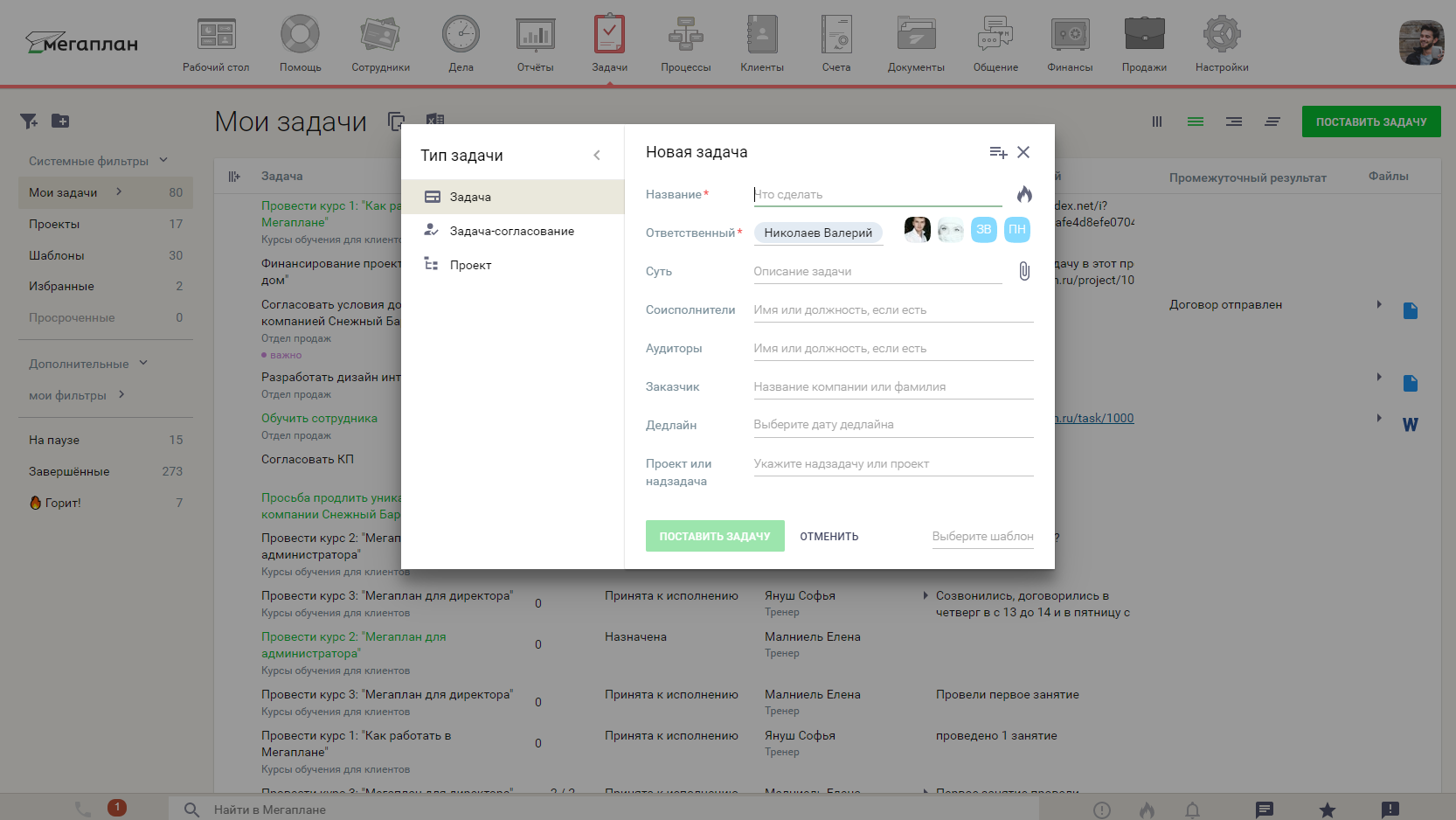The height and width of the screenshot is (820, 1456).
Task: Click the Мегаплан logo
Action: coord(81,42)
